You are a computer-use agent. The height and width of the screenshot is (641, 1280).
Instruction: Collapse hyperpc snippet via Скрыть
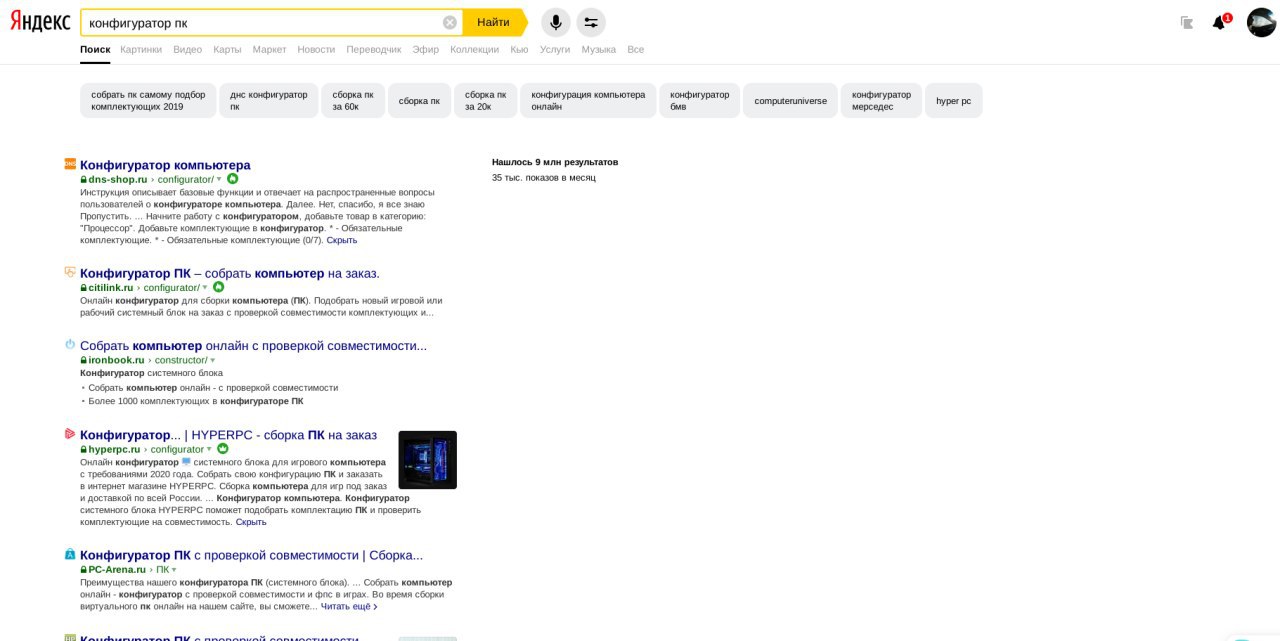pos(251,522)
